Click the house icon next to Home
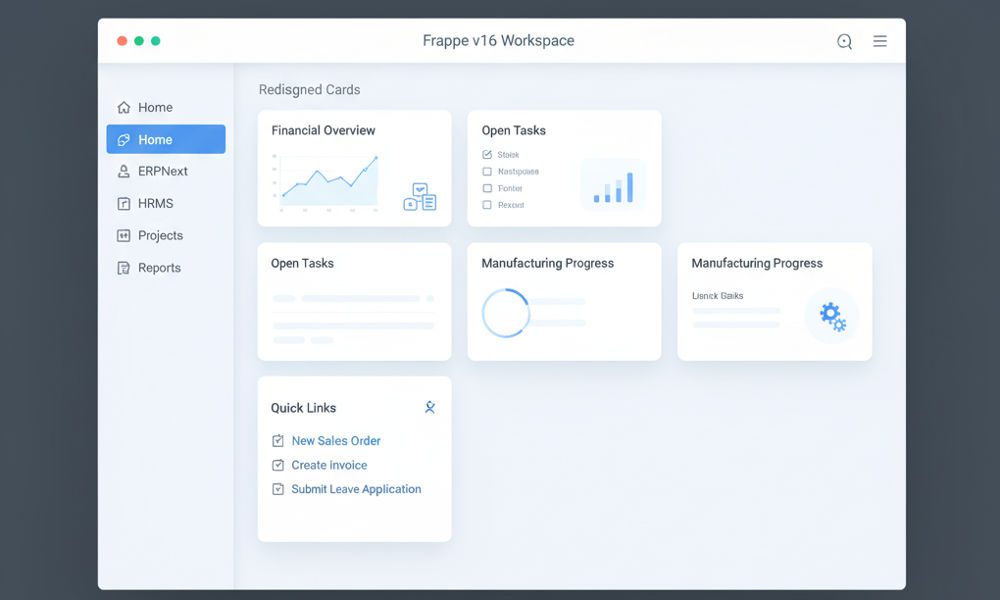Viewport: 1000px width, 600px height. (x=126, y=107)
